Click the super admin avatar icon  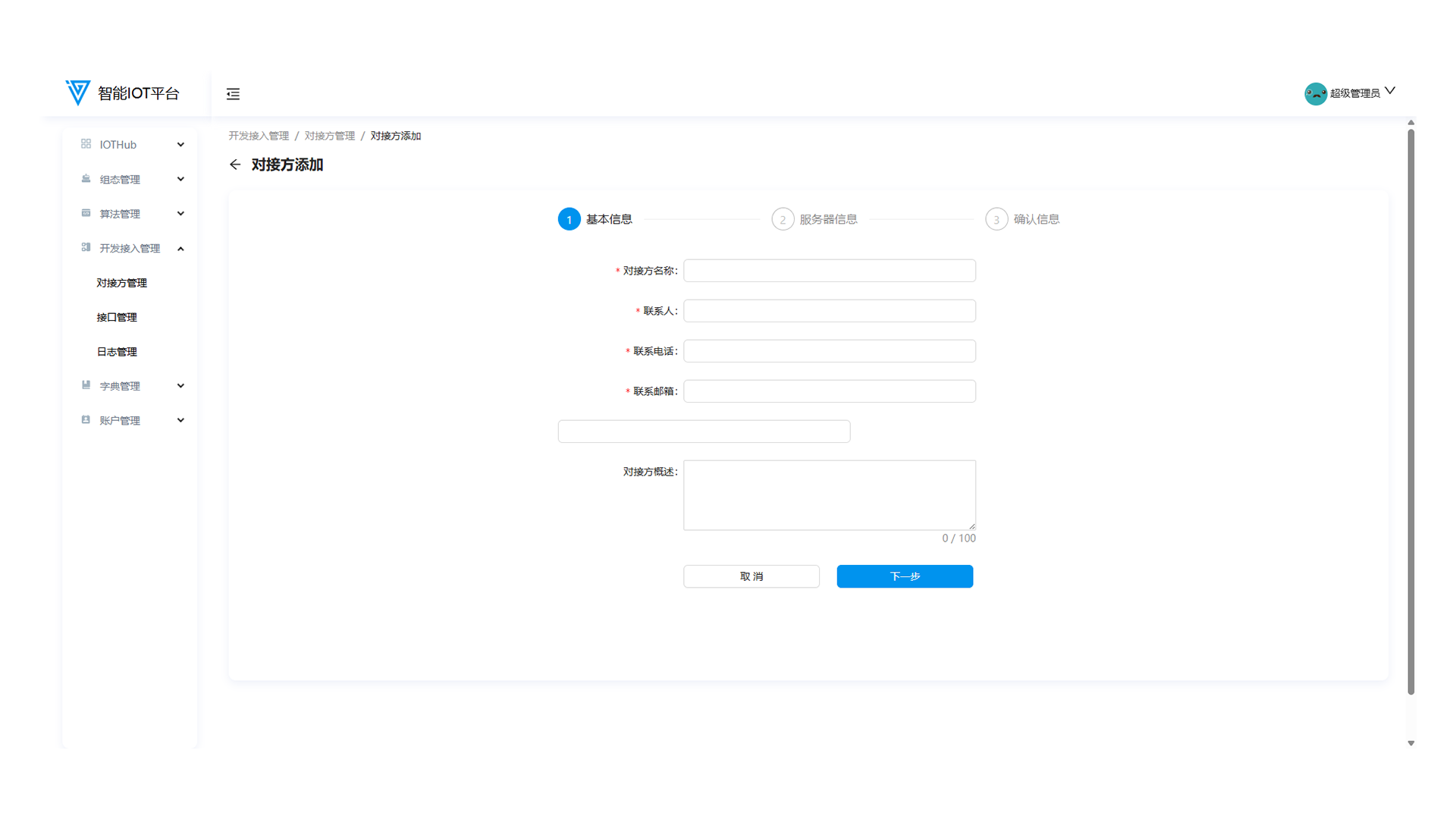pyautogui.click(x=1315, y=93)
